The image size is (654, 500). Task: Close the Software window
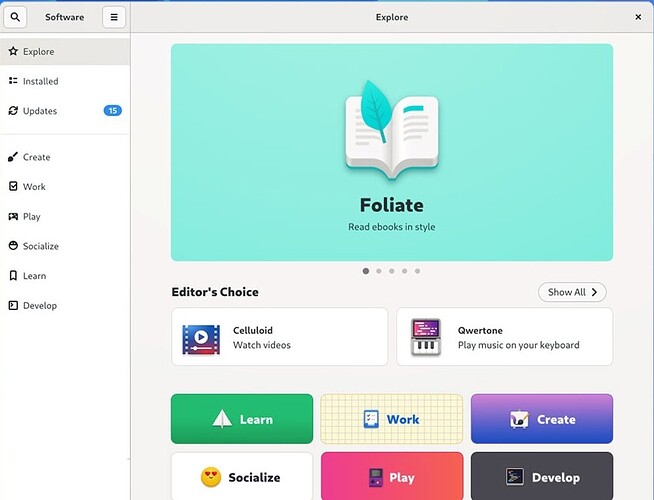(x=638, y=17)
